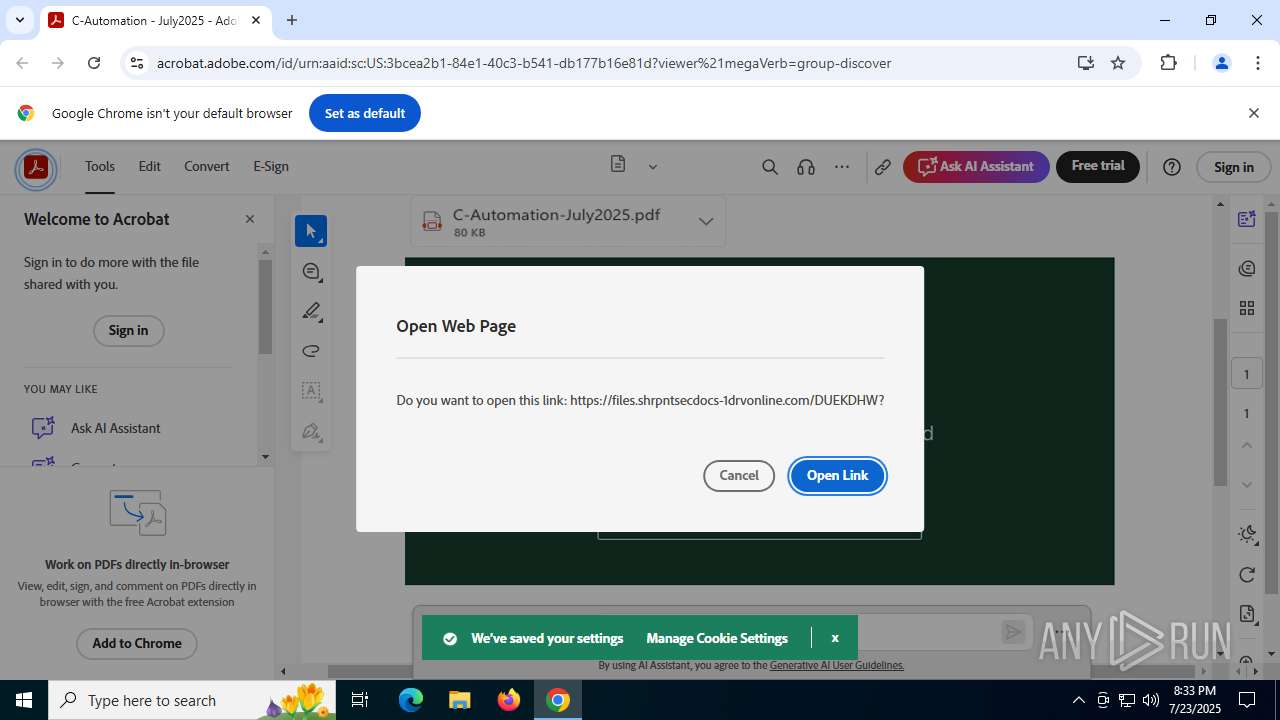Toggle the dark mode brightness icon

(1246, 534)
